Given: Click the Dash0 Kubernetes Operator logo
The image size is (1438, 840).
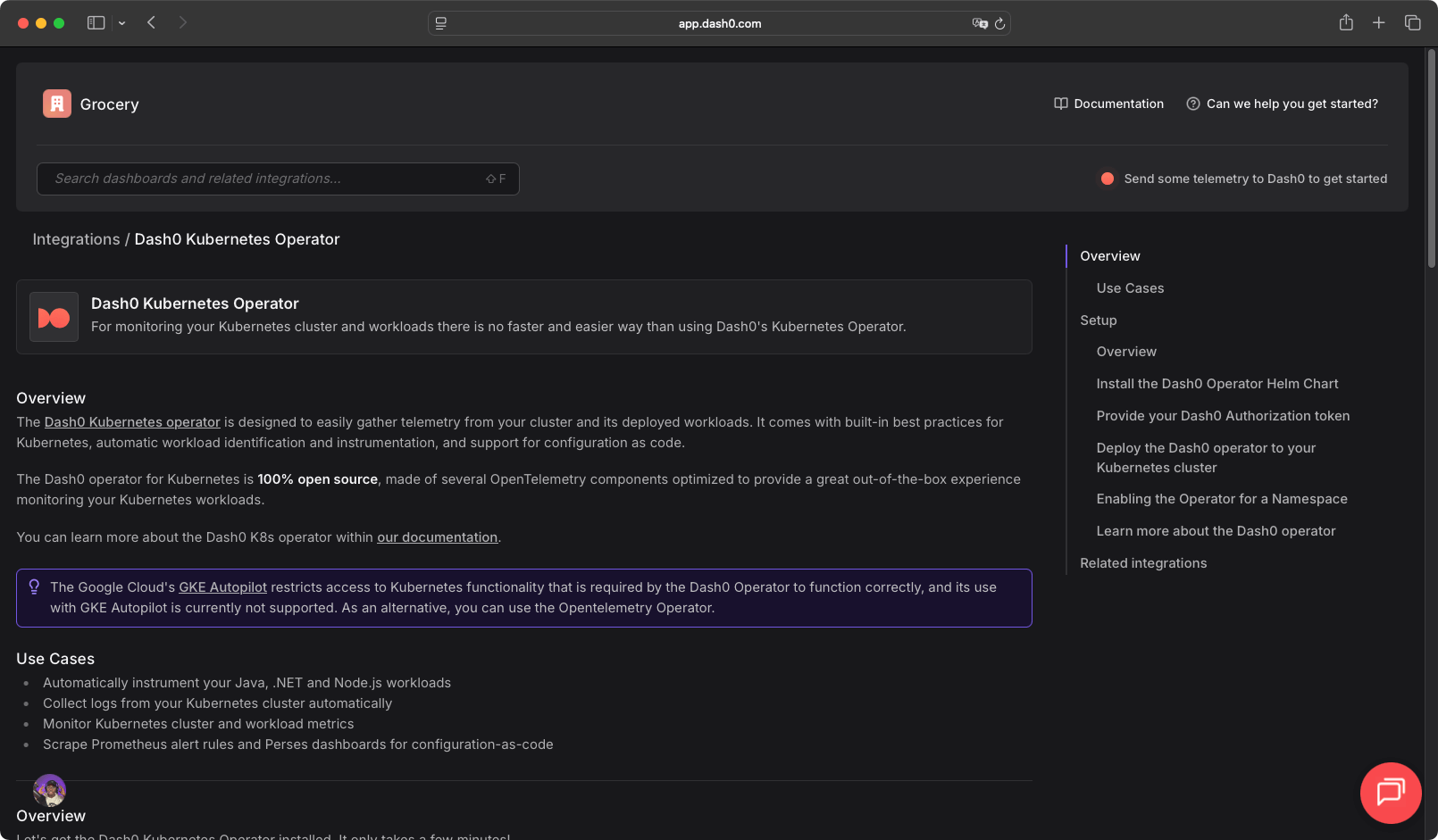Looking at the screenshot, I should 54,317.
